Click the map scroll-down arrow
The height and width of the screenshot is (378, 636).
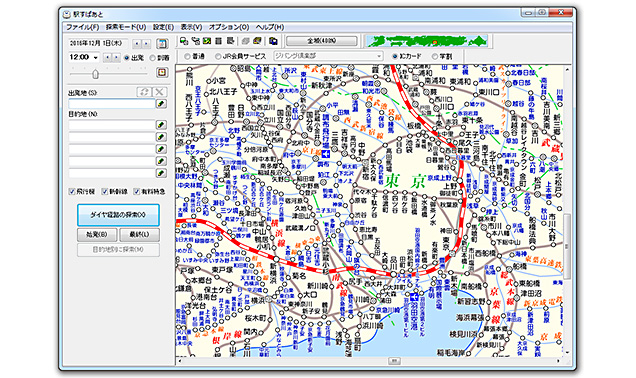tap(567, 353)
